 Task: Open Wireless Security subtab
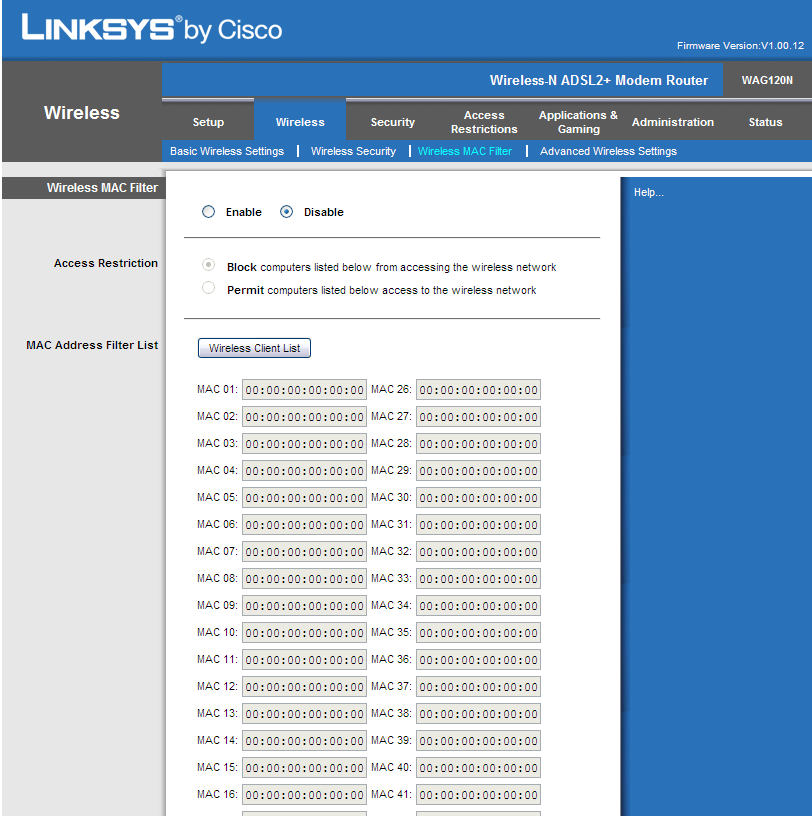[x=353, y=151]
